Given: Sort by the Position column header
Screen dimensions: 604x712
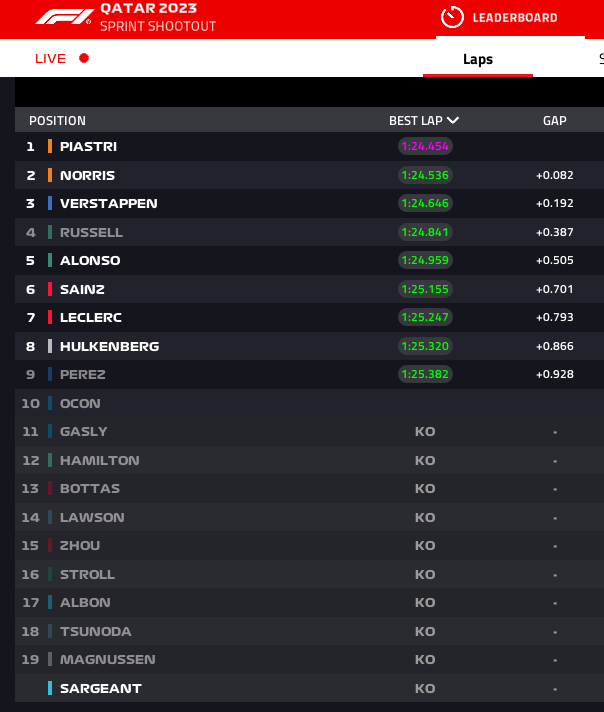Looking at the screenshot, I should click(x=57, y=121).
